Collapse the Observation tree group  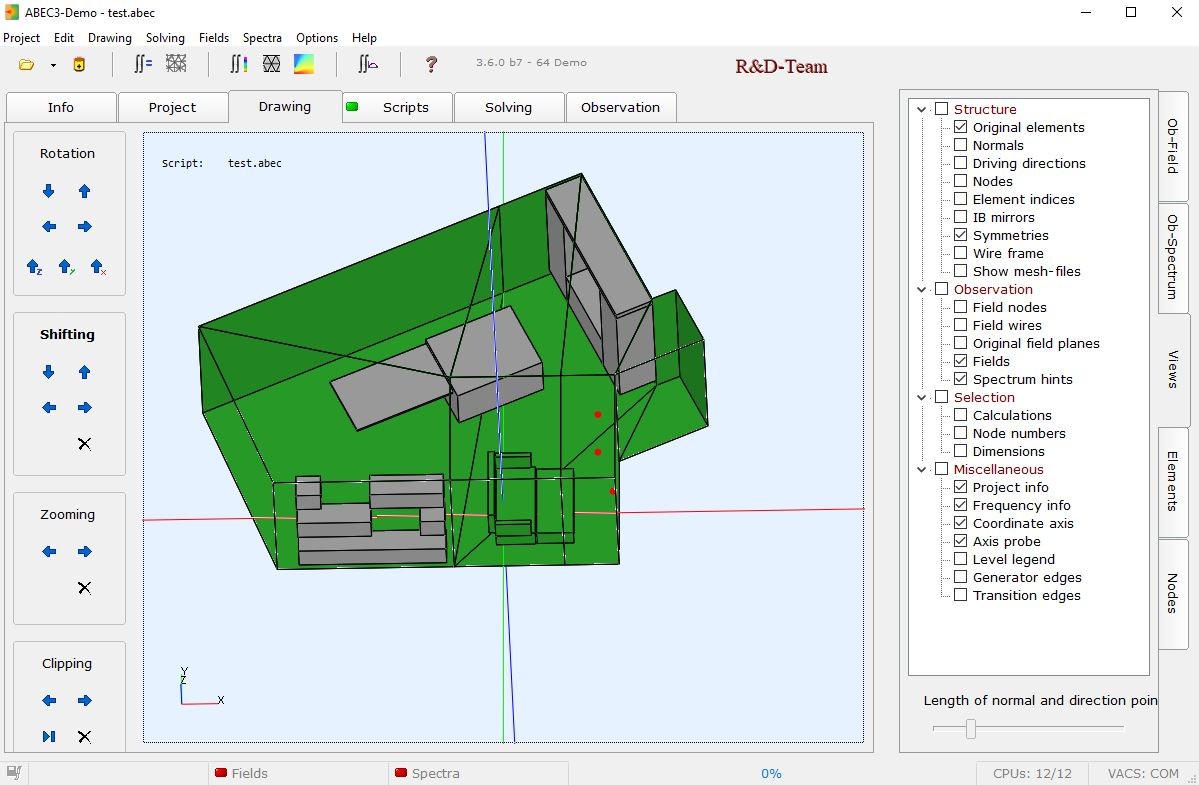pyautogui.click(x=921, y=289)
